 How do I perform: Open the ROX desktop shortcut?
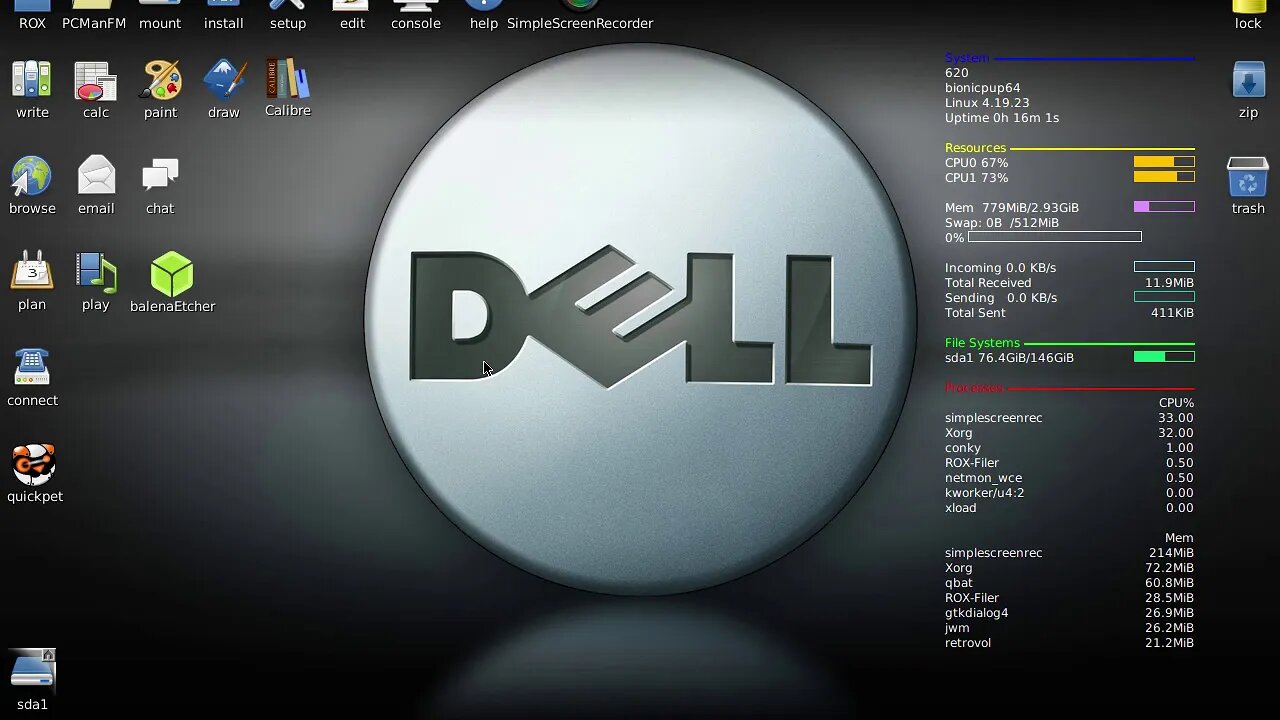[x=32, y=15]
